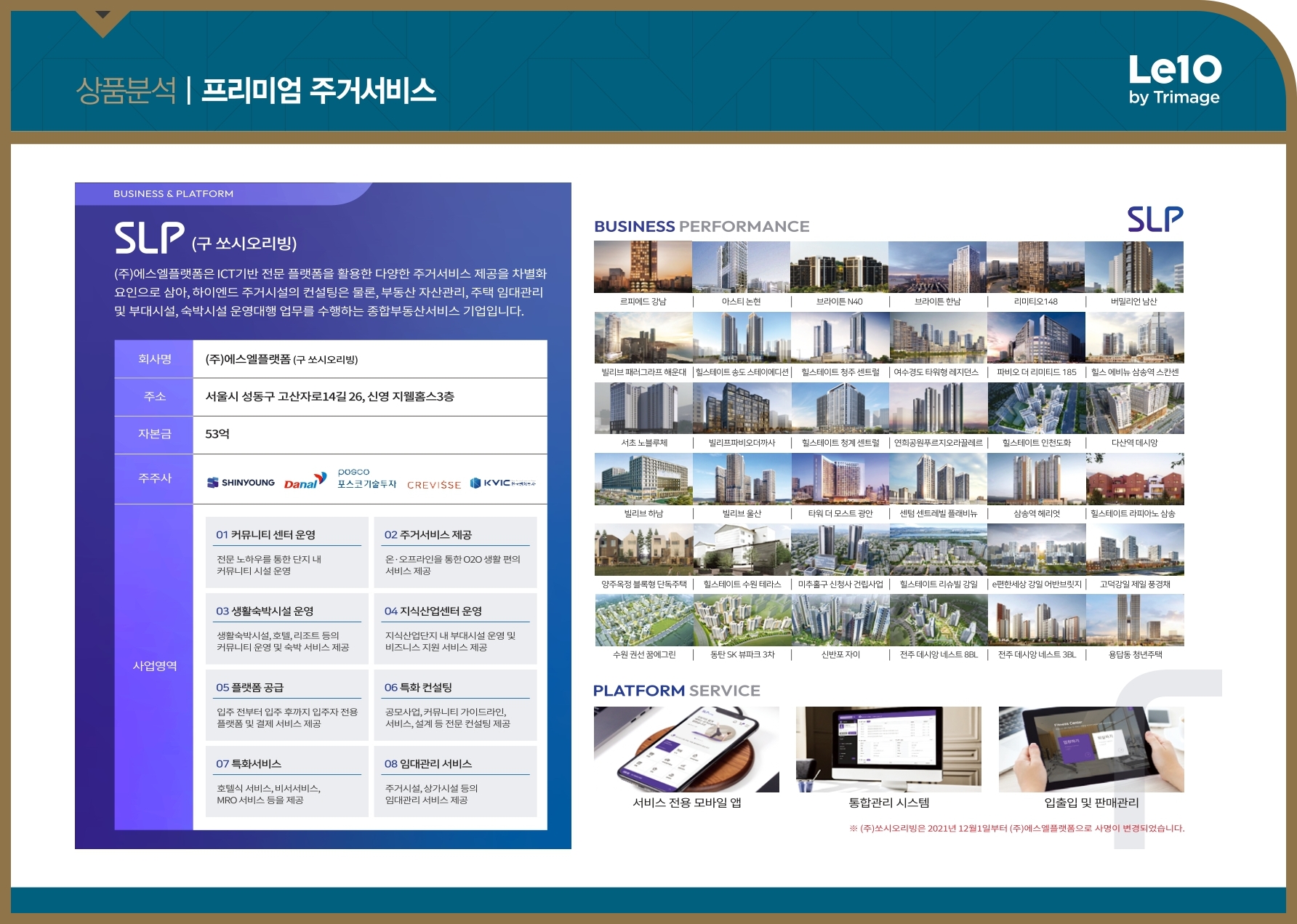Click the purple SLP logo above the building photos
This screenshot has width=1297, height=924.
1155,219
